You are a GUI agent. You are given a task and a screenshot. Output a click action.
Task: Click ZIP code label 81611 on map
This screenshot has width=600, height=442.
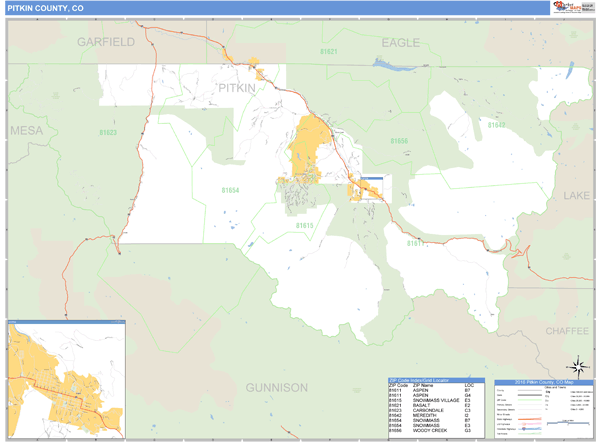(x=416, y=243)
